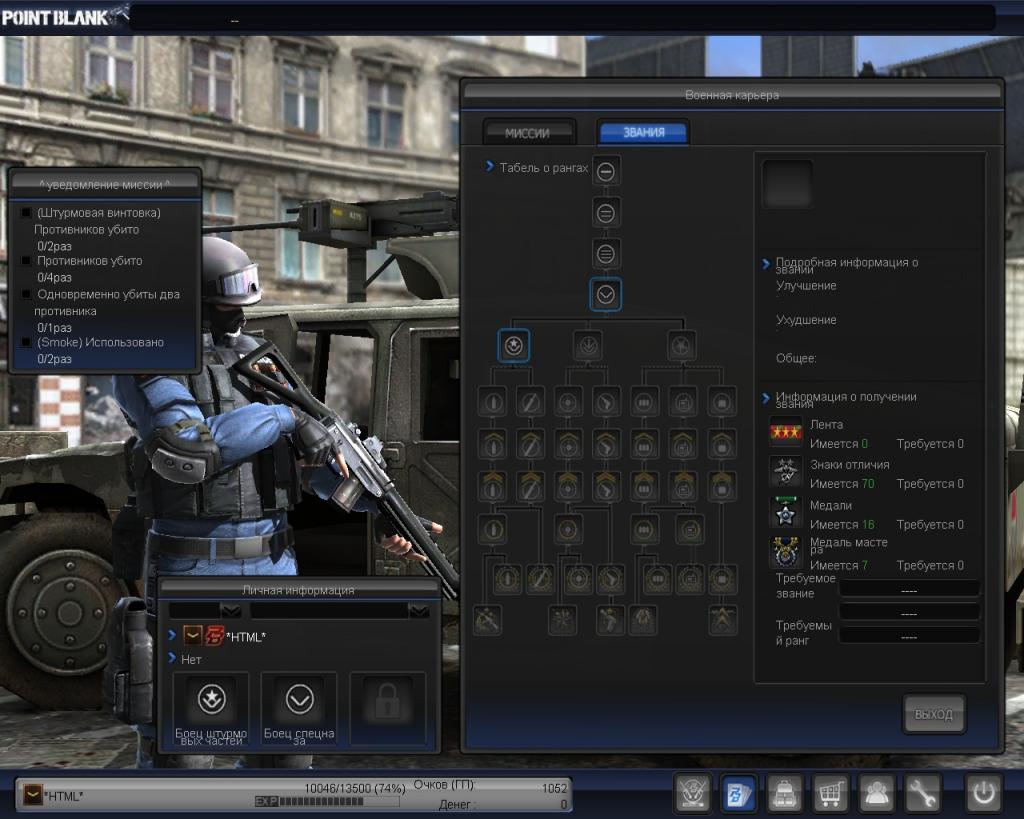Expand the Нет row arrow

172,658
